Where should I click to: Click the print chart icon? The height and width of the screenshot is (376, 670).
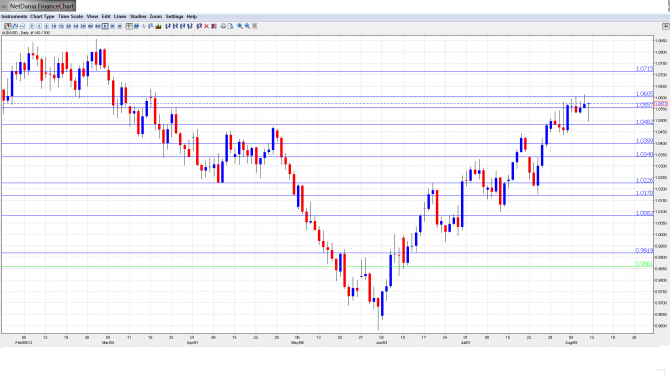tap(223, 26)
